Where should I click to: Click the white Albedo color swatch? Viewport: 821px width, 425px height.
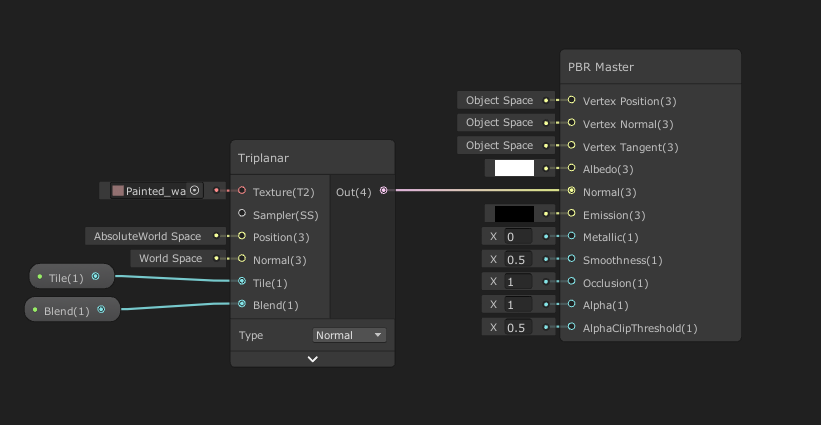click(x=515, y=168)
